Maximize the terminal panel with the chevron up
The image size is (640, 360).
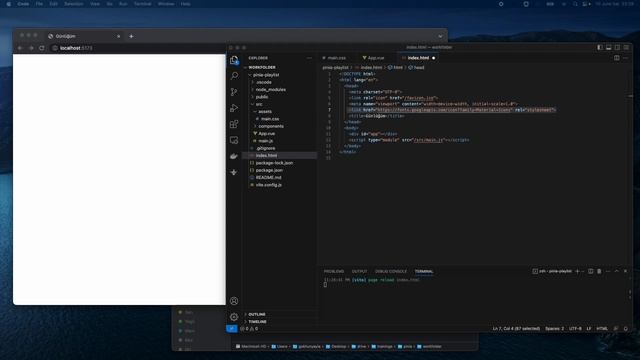point(617,271)
